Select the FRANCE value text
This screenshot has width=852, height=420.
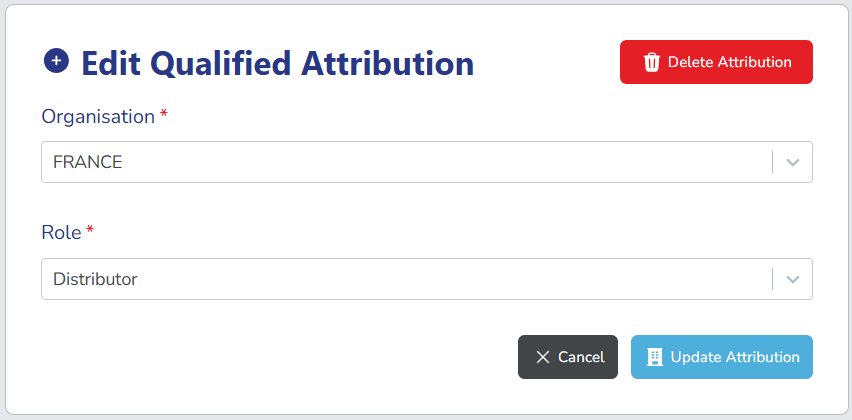point(88,162)
